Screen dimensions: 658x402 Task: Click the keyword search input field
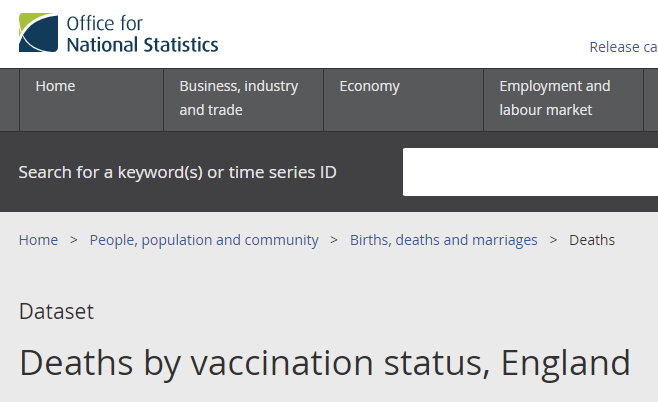click(x=530, y=172)
